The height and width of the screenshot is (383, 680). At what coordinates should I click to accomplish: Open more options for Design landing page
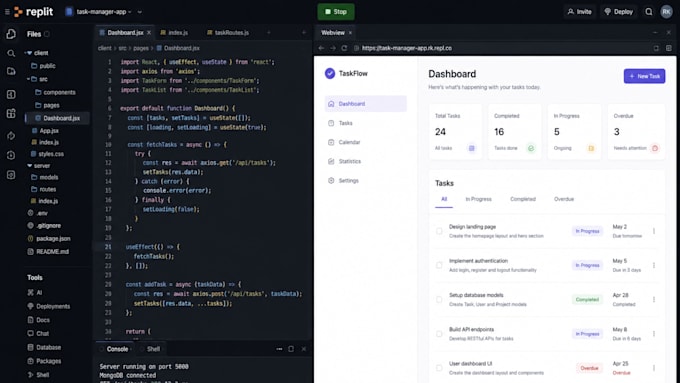coord(654,231)
